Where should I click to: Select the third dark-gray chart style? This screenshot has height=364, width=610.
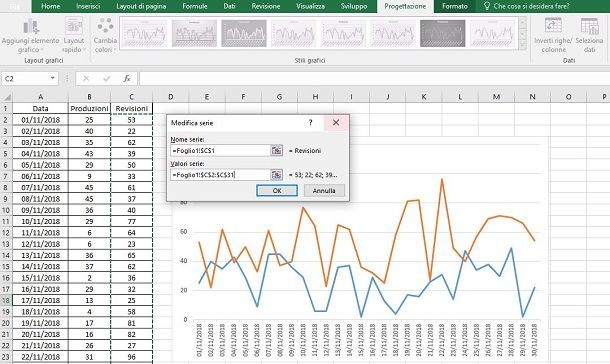(x=244, y=33)
